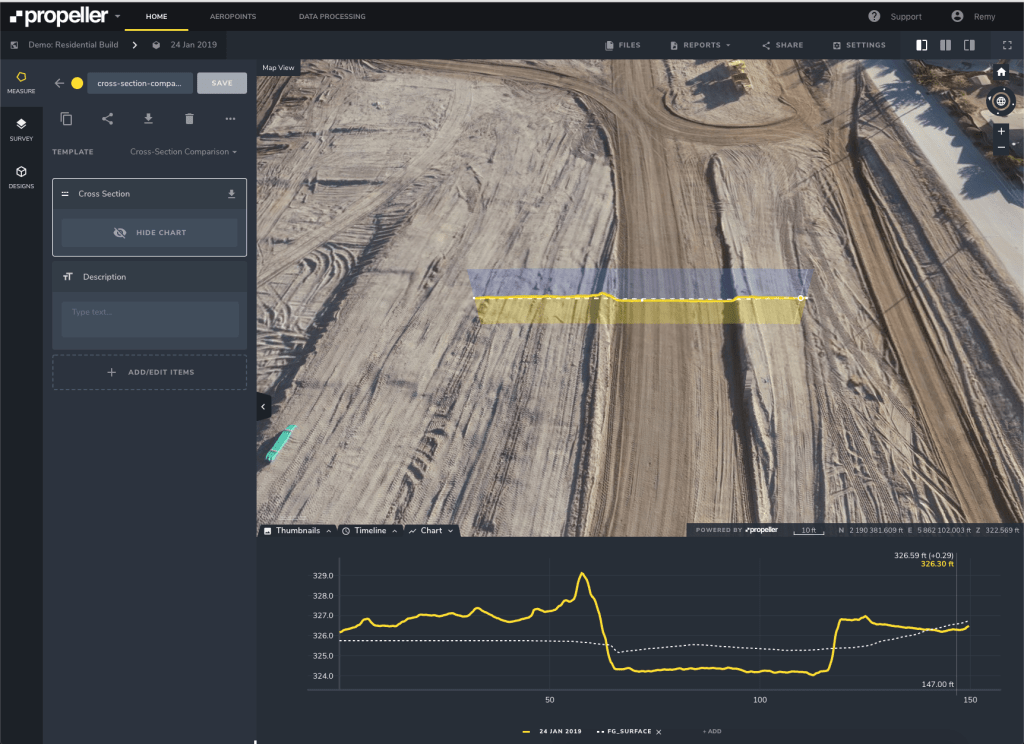Open more options via the ellipsis icon
The height and width of the screenshot is (744, 1024).
(x=230, y=118)
